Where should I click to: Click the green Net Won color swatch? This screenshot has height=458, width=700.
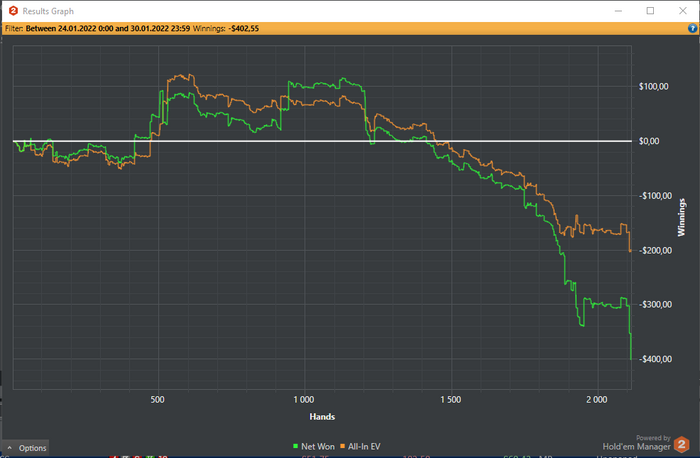(295, 446)
